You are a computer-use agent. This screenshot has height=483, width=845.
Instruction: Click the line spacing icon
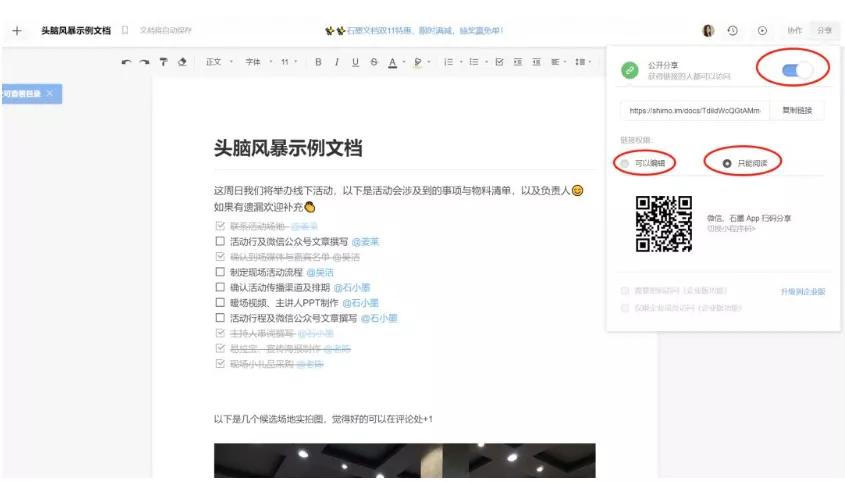(580, 62)
